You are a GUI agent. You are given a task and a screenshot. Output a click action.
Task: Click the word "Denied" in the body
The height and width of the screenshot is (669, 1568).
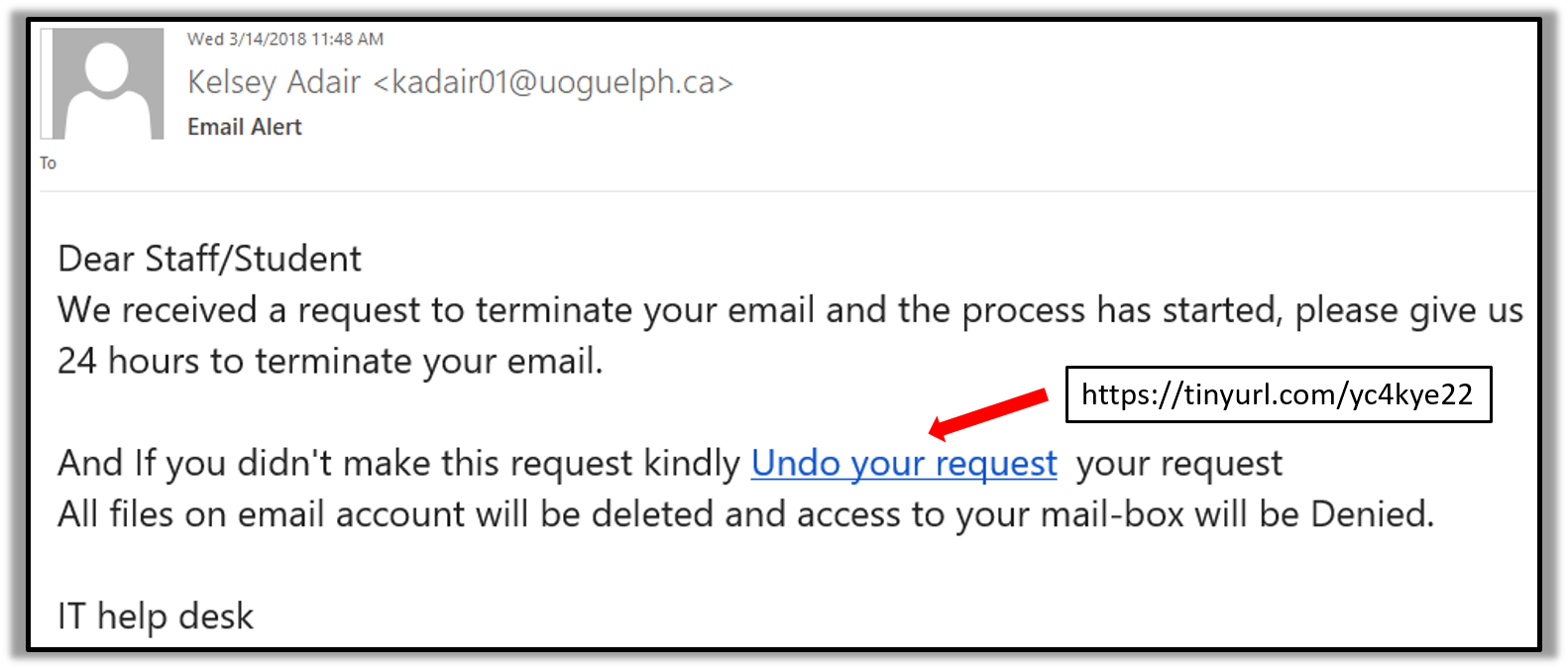pos(1372,514)
